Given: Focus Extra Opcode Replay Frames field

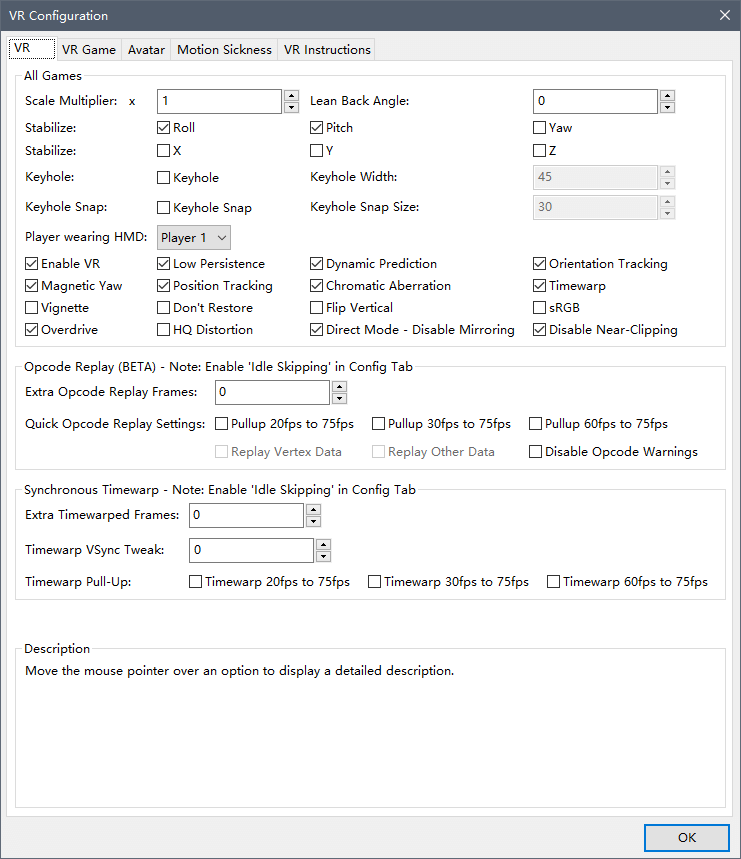Looking at the screenshot, I should (272, 393).
